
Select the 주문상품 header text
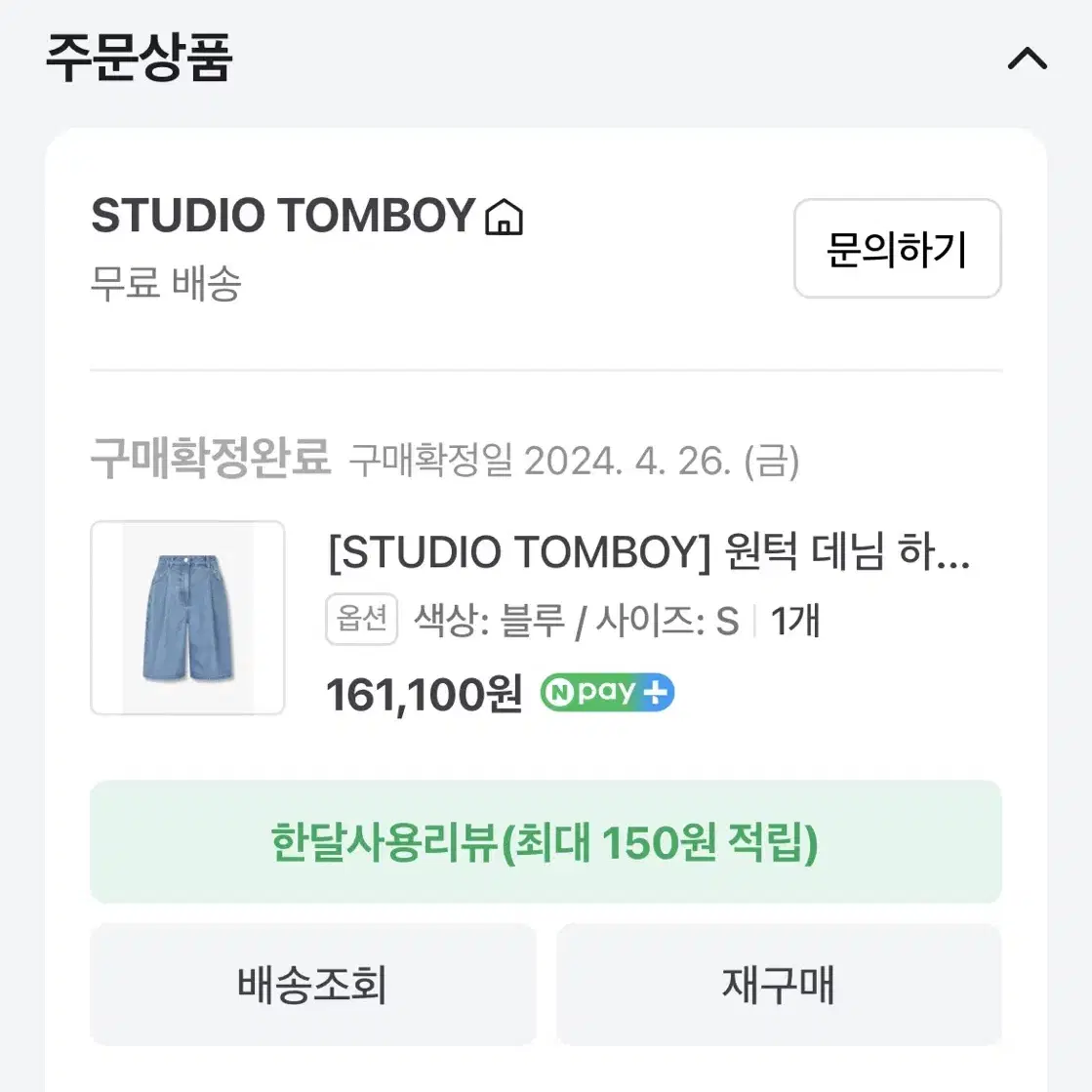pos(139,58)
